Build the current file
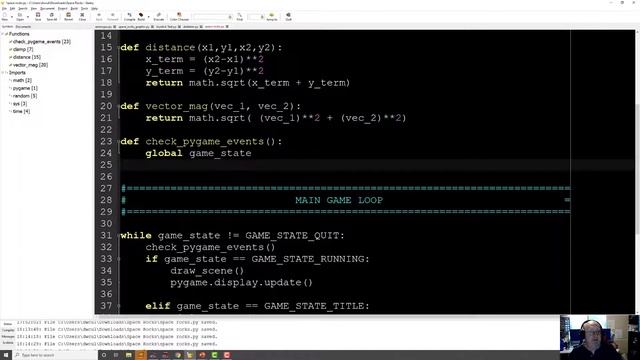 tap(141, 16)
